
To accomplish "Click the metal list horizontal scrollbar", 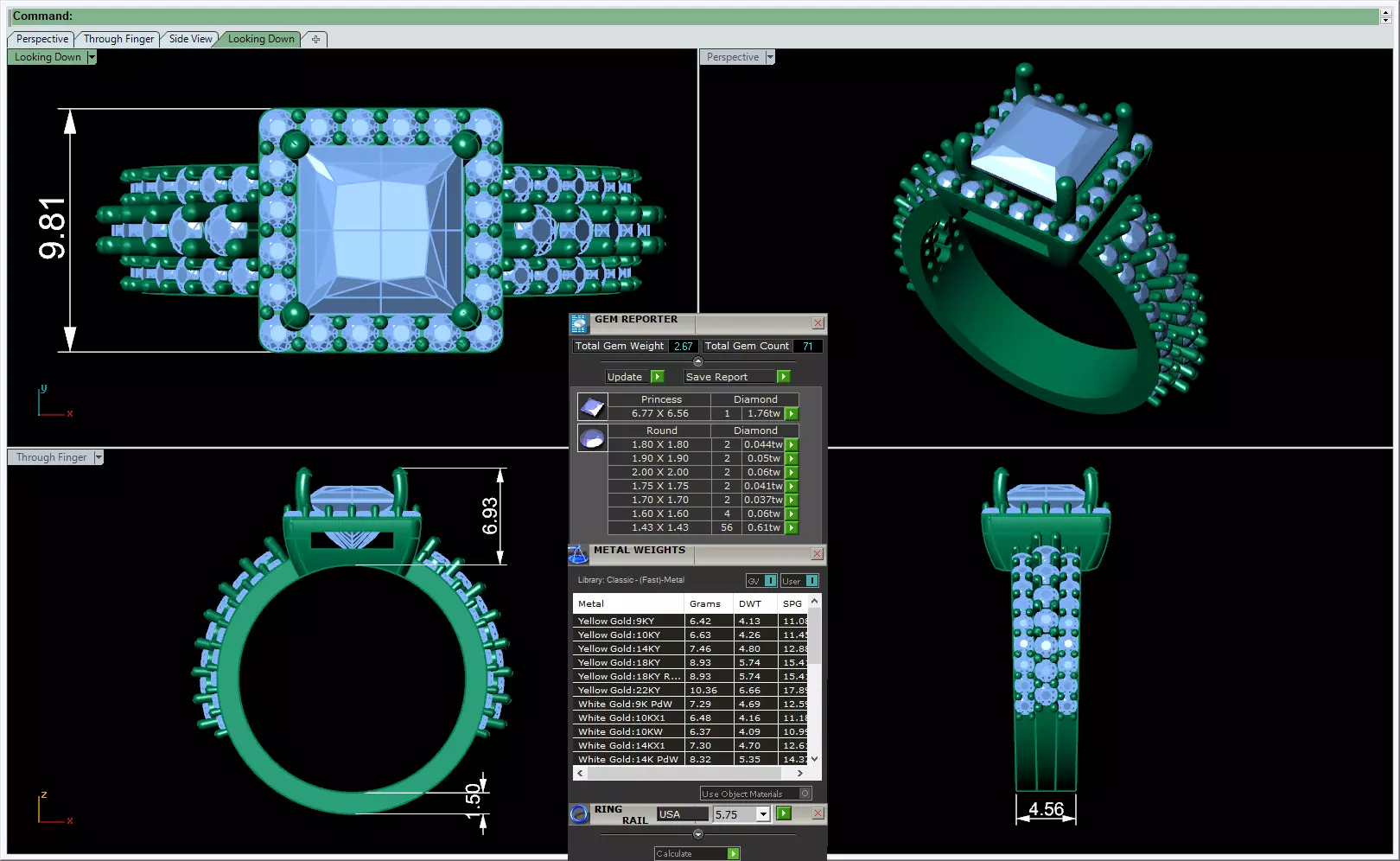I will [x=690, y=773].
